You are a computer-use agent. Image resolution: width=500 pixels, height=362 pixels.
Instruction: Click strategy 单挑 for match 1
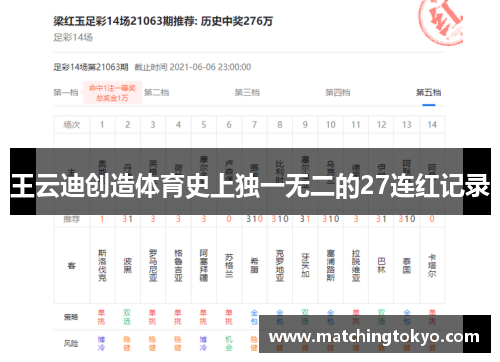tap(101, 317)
